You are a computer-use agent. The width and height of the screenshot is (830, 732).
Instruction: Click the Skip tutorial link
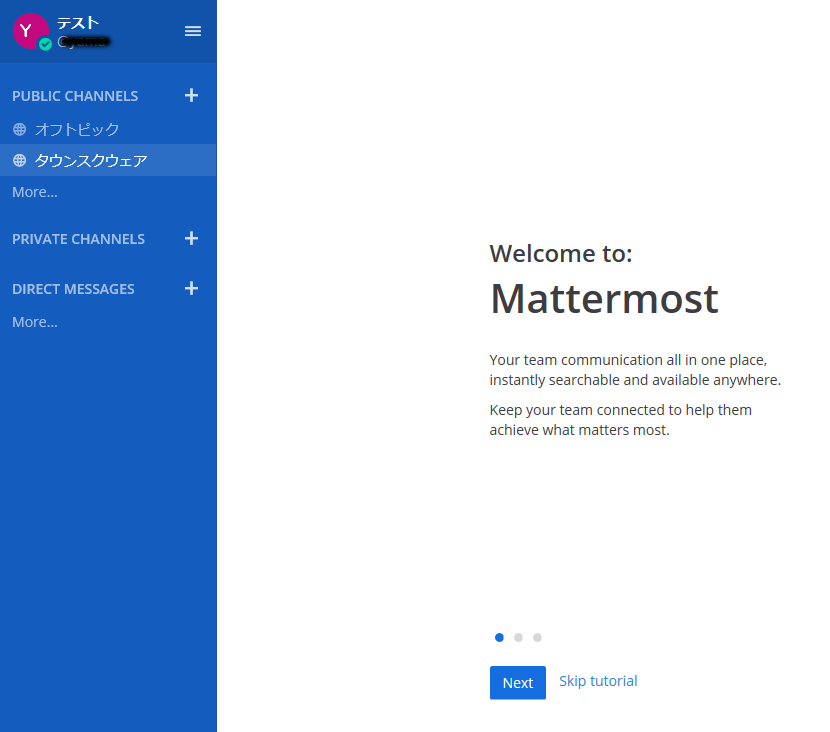[598, 681]
